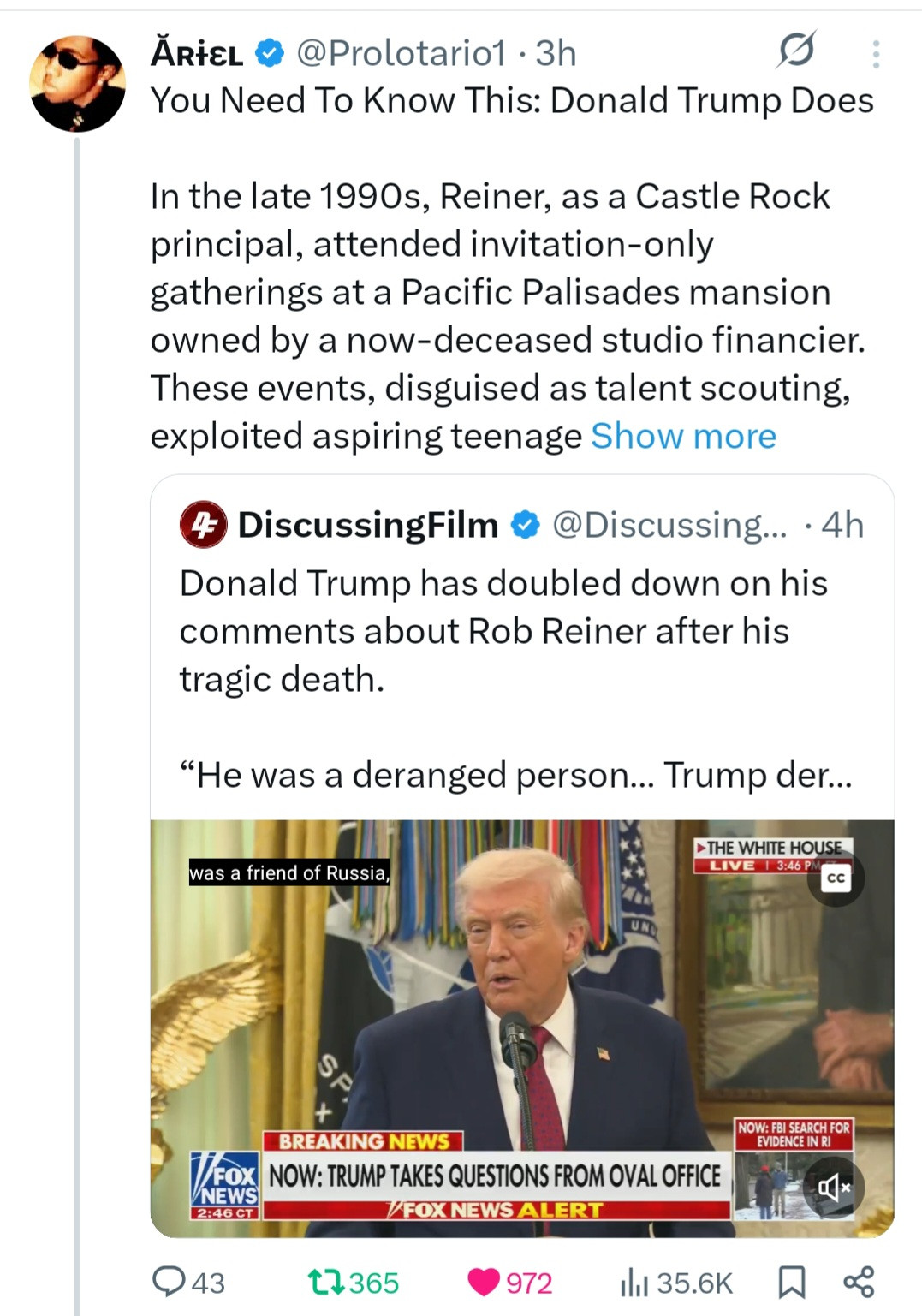
Task: Click DiscussingFilm's verified checkmark badge
Action: pos(526,525)
